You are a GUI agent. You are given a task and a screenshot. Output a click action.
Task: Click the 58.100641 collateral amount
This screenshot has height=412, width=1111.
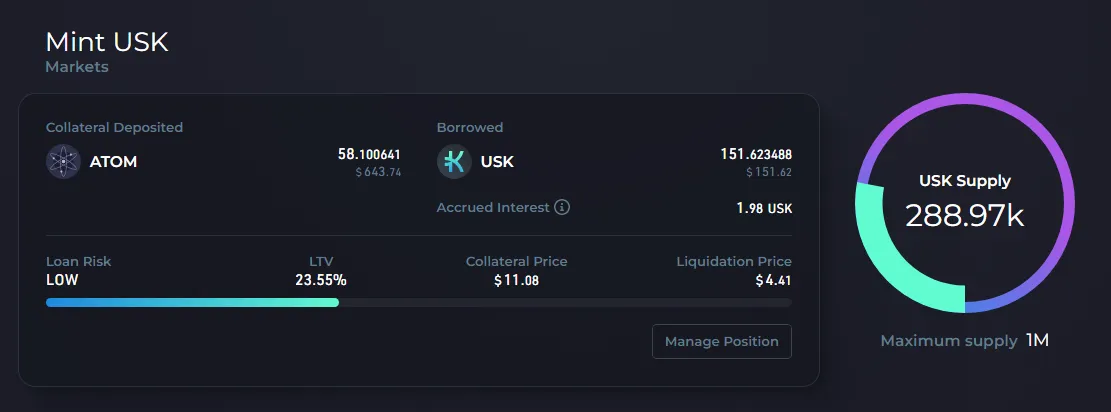tap(369, 154)
